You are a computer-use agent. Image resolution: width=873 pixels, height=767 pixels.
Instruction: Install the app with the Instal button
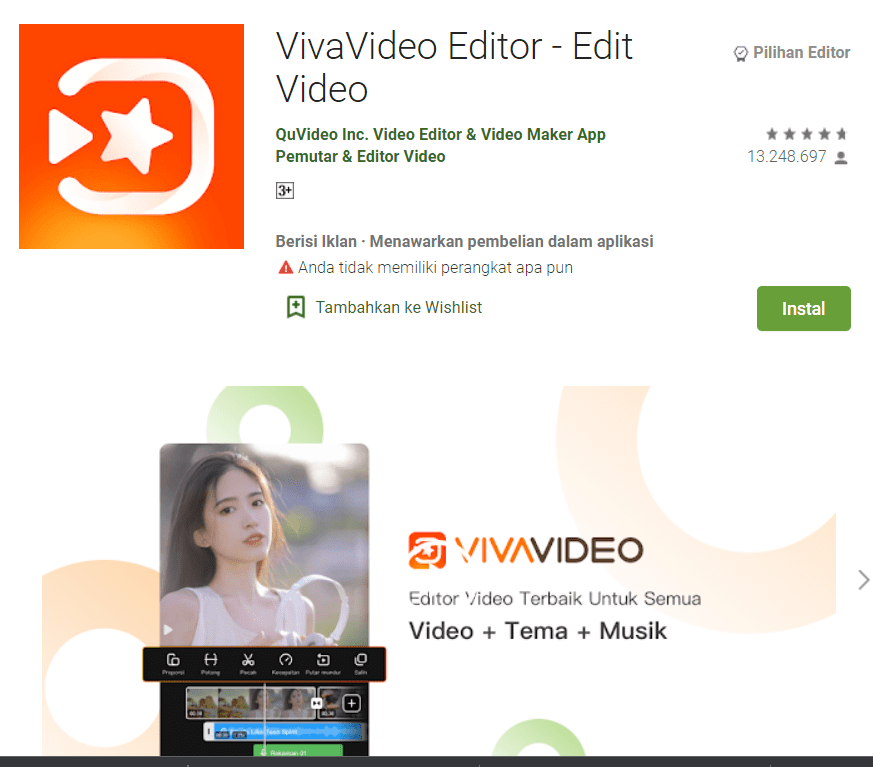[803, 308]
